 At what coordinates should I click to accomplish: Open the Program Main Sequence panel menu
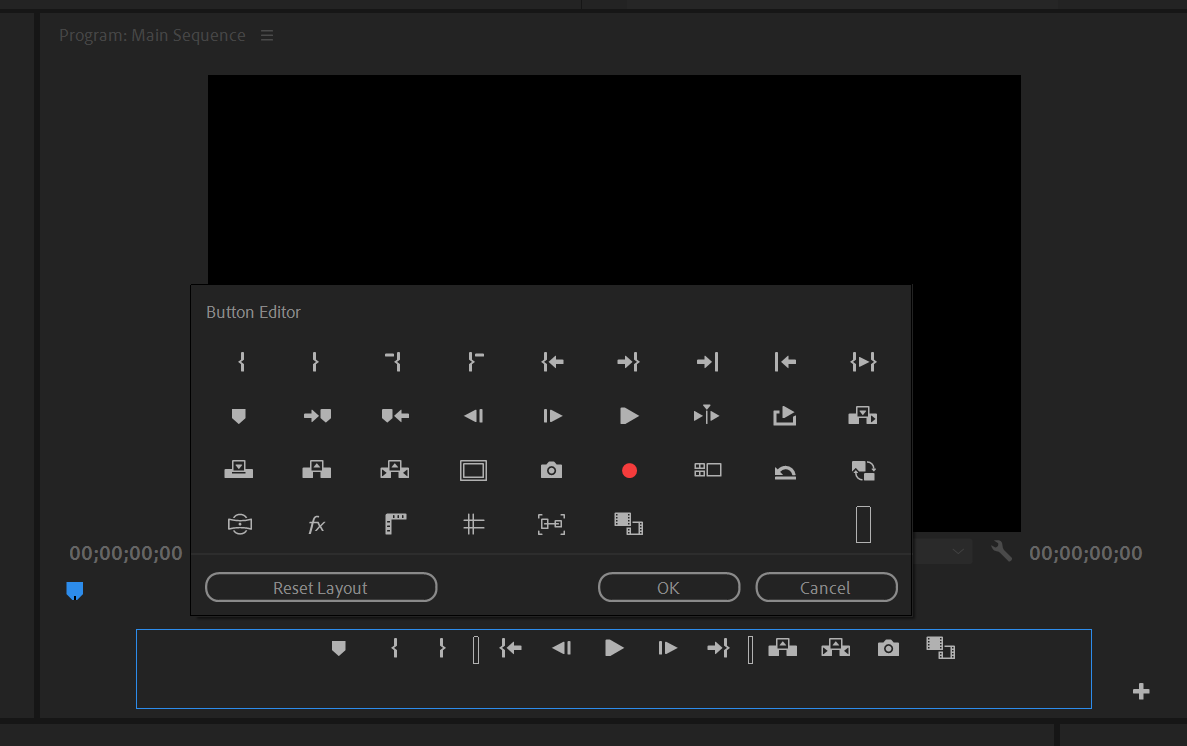[x=267, y=36]
